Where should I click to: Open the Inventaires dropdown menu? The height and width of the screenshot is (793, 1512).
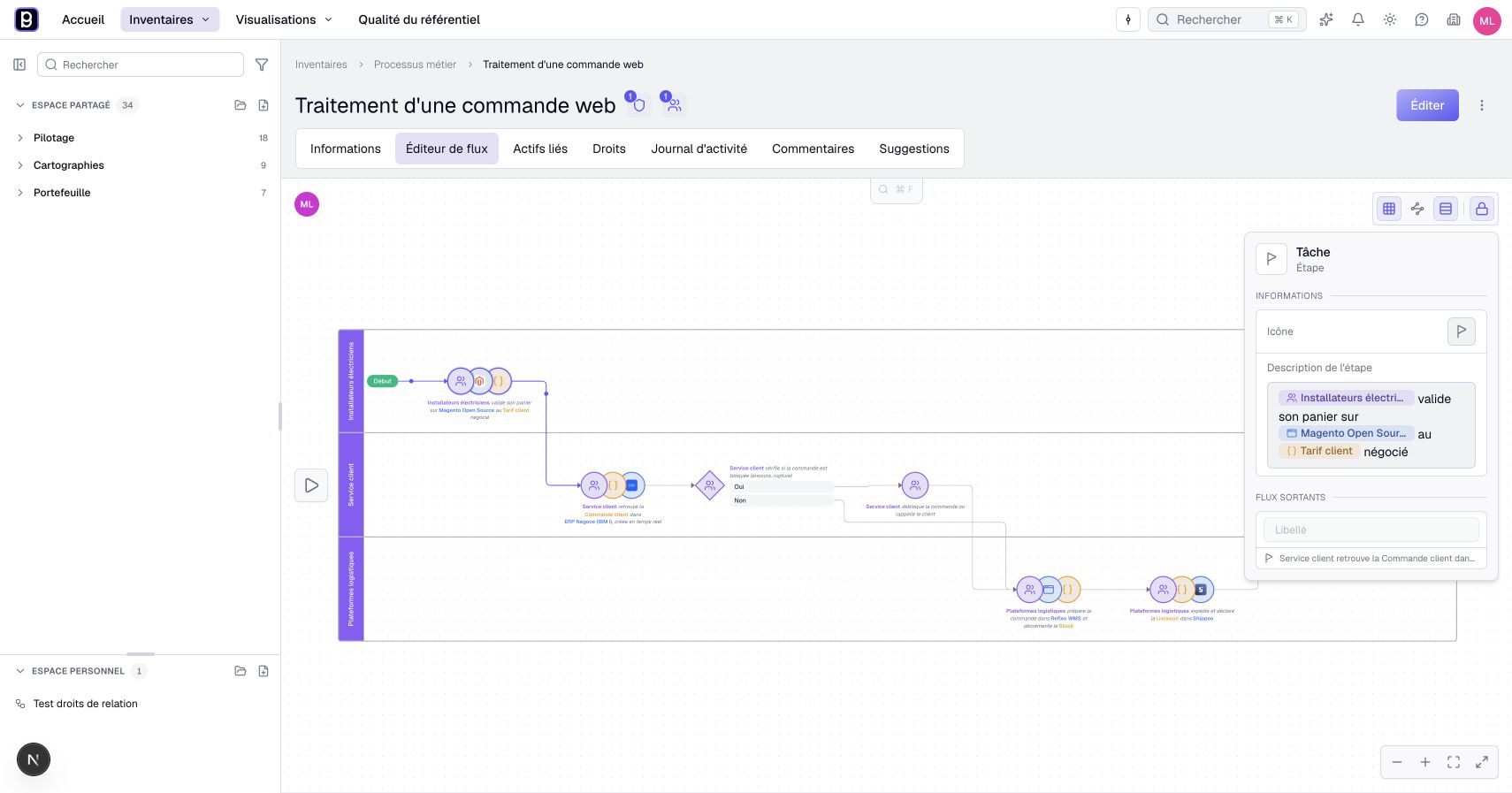click(x=170, y=19)
